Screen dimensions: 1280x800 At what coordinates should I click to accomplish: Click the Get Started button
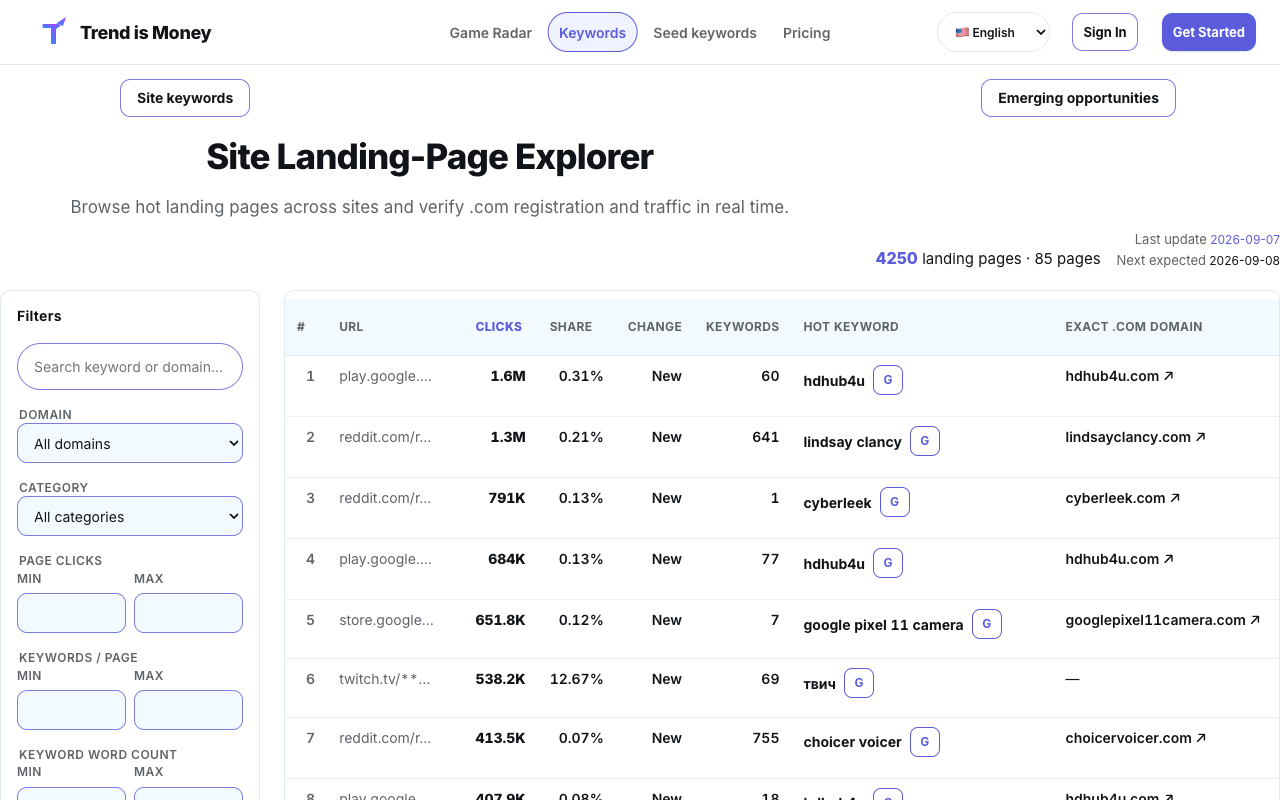pyautogui.click(x=1208, y=32)
